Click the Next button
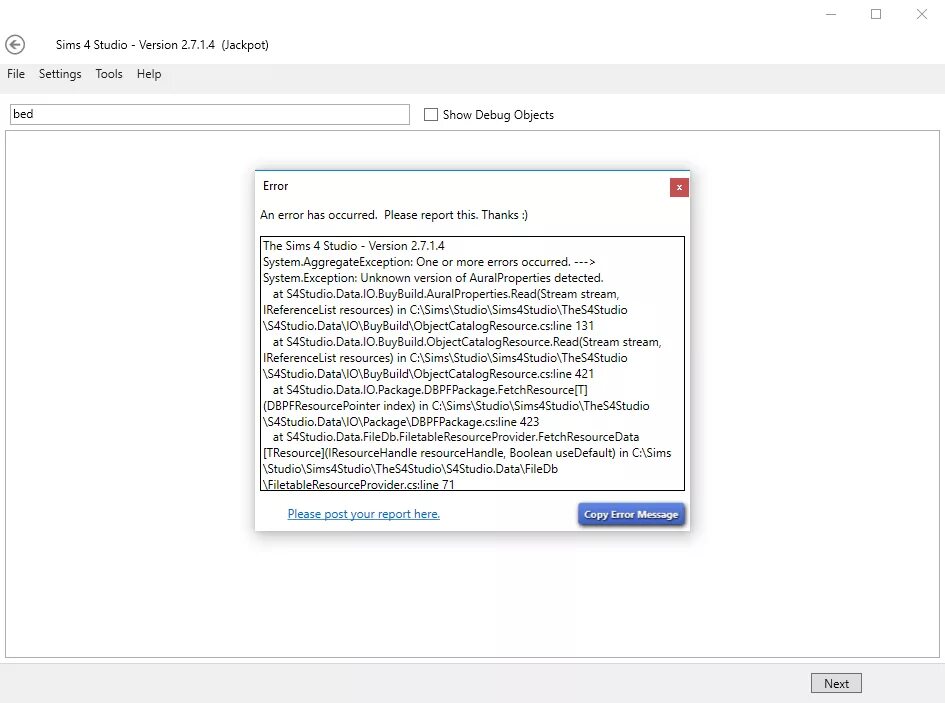The height and width of the screenshot is (703, 945). [x=836, y=683]
